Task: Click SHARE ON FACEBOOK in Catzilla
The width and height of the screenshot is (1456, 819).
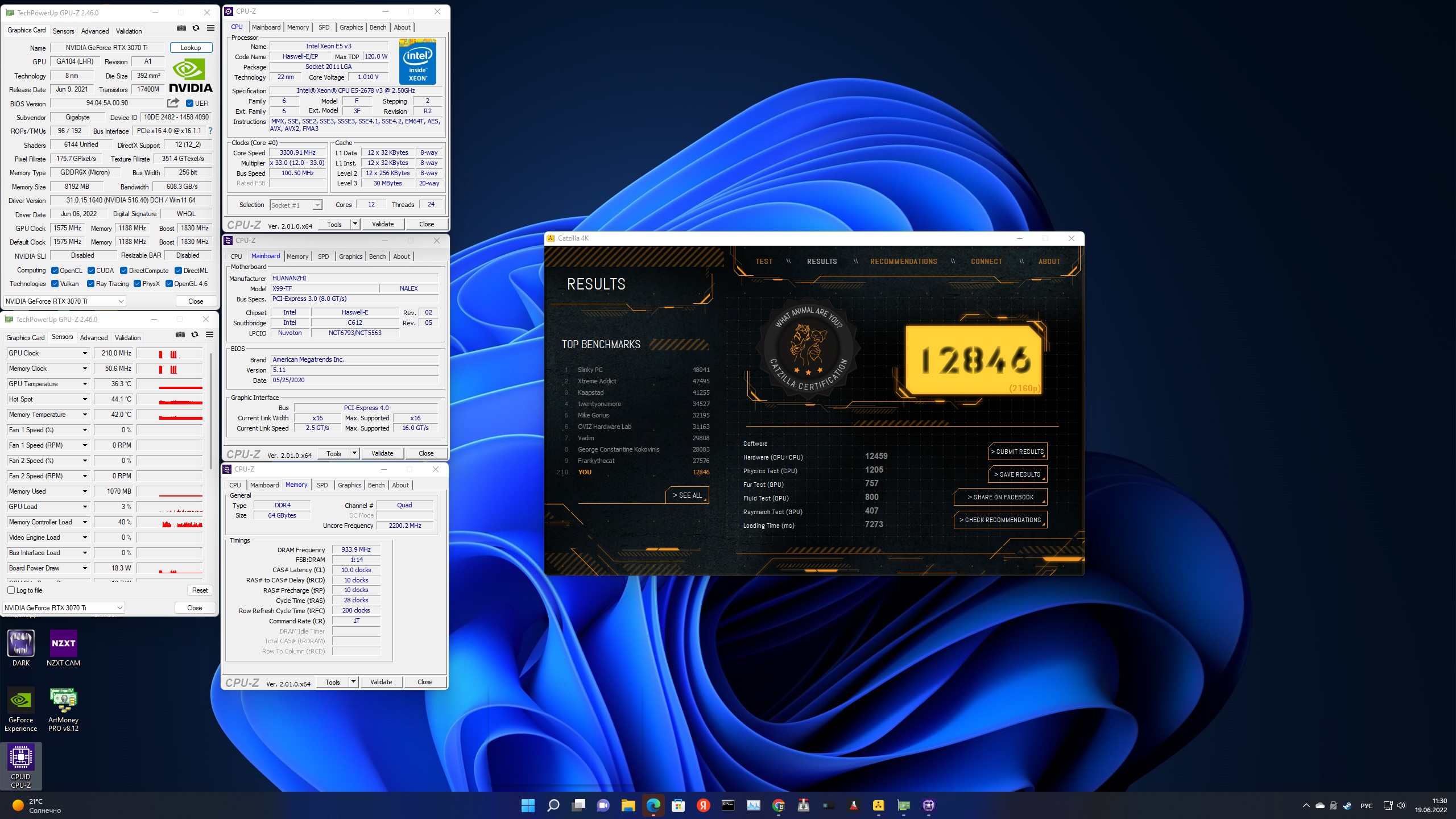Action: click(x=1000, y=497)
